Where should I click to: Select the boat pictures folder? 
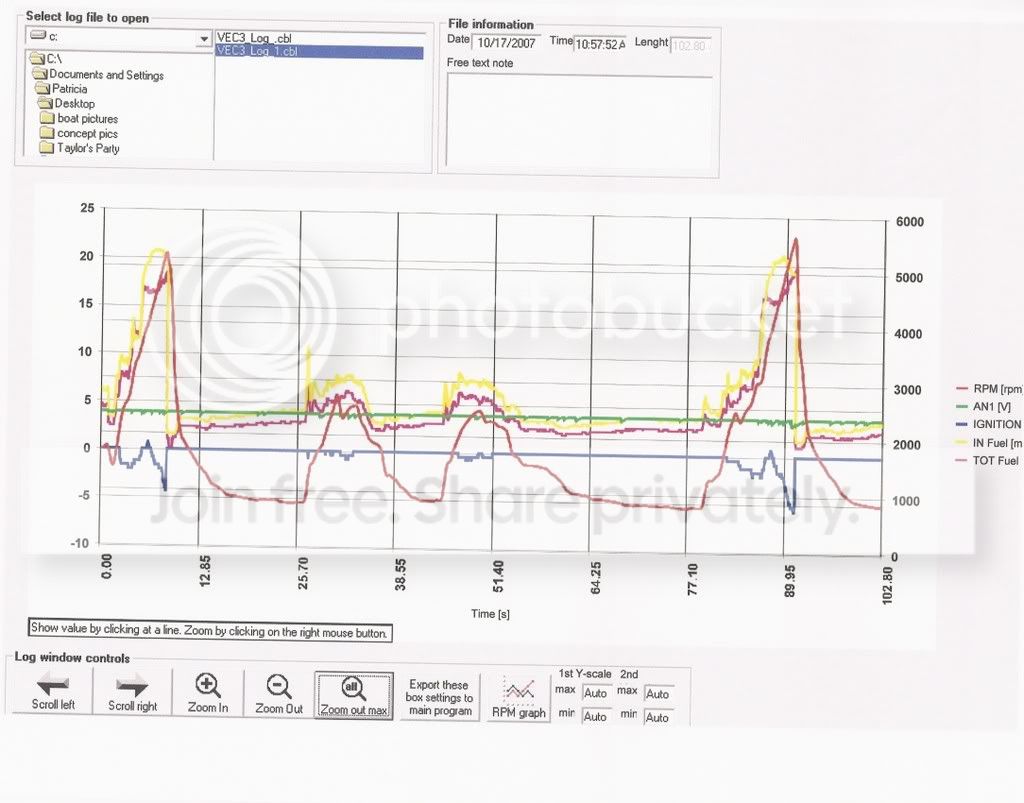click(80, 118)
